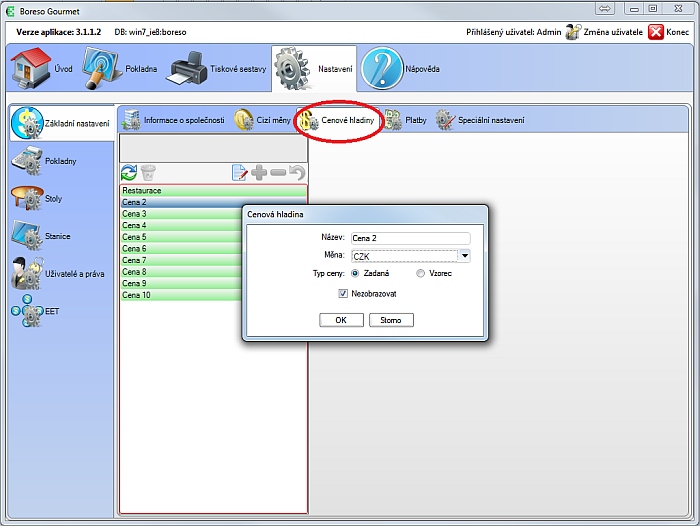The image size is (700, 526).
Task: Click the edit document pencil icon
Action: pos(239,173)
